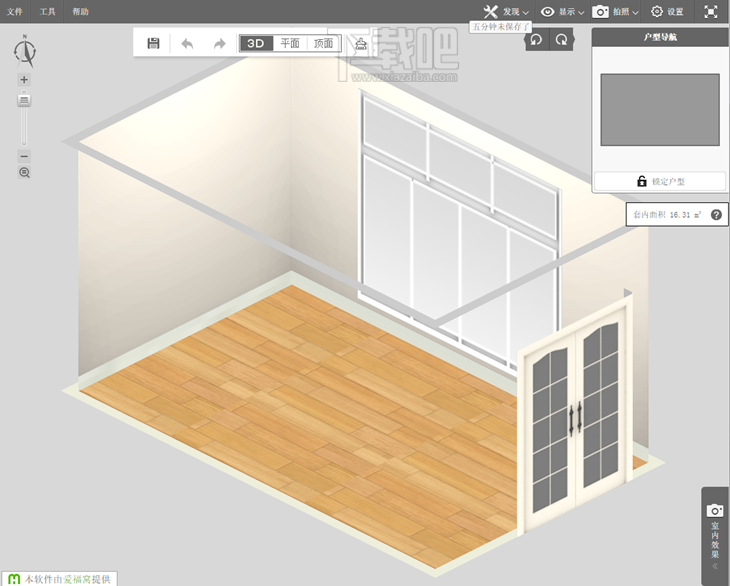Viewport: 730px width, 586px height.
Task: Click the 套内面积 area readout
Action: pyautogui.click(x=667, y=215)
